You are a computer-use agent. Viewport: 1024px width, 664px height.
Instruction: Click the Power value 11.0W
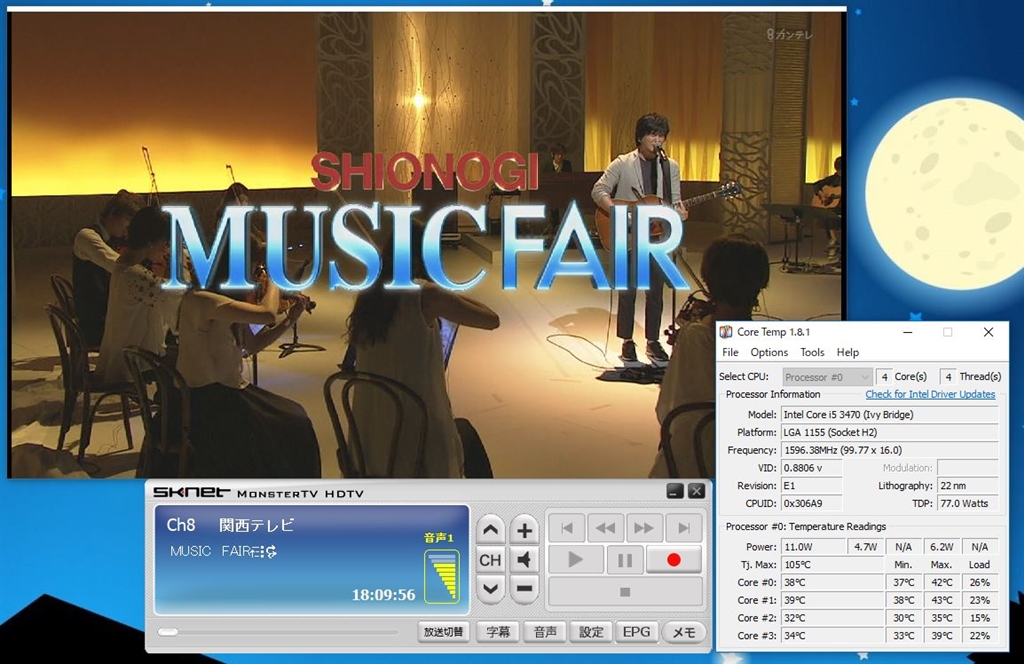coord(812,546)
